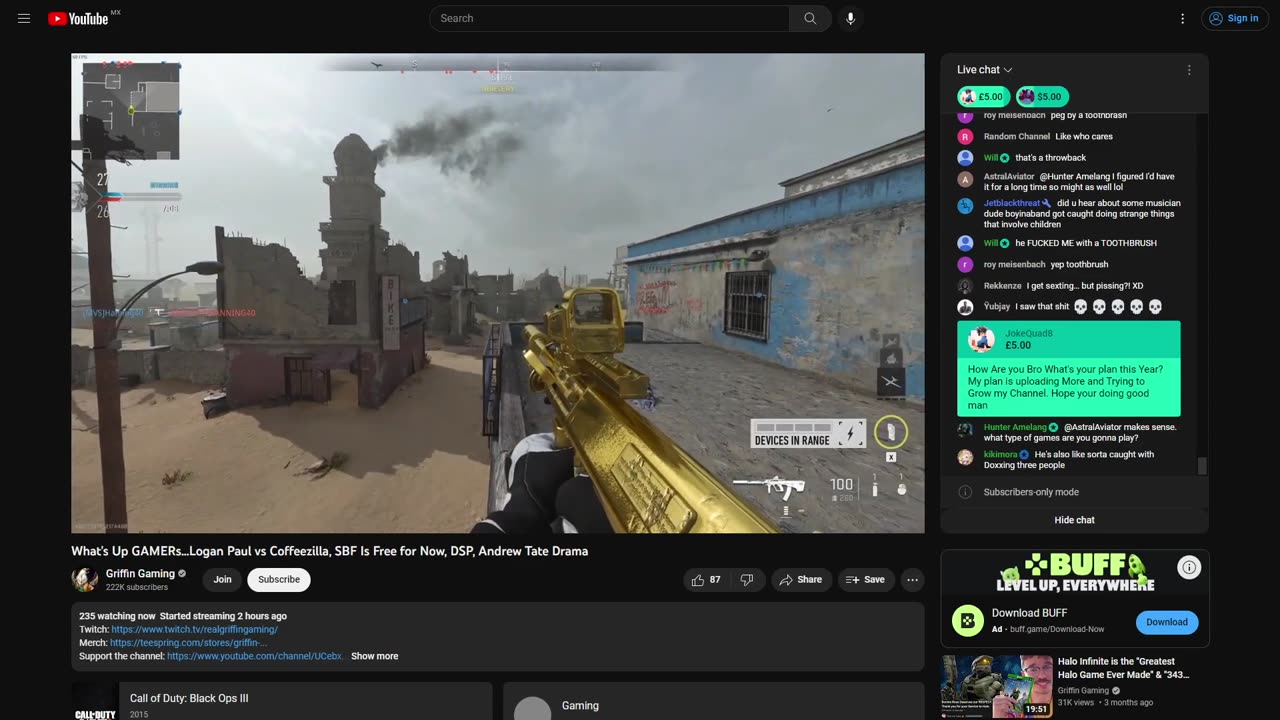Click kikimora's chat avatar
Viewport: 1280px width, 720px height.
coord(965,457)
